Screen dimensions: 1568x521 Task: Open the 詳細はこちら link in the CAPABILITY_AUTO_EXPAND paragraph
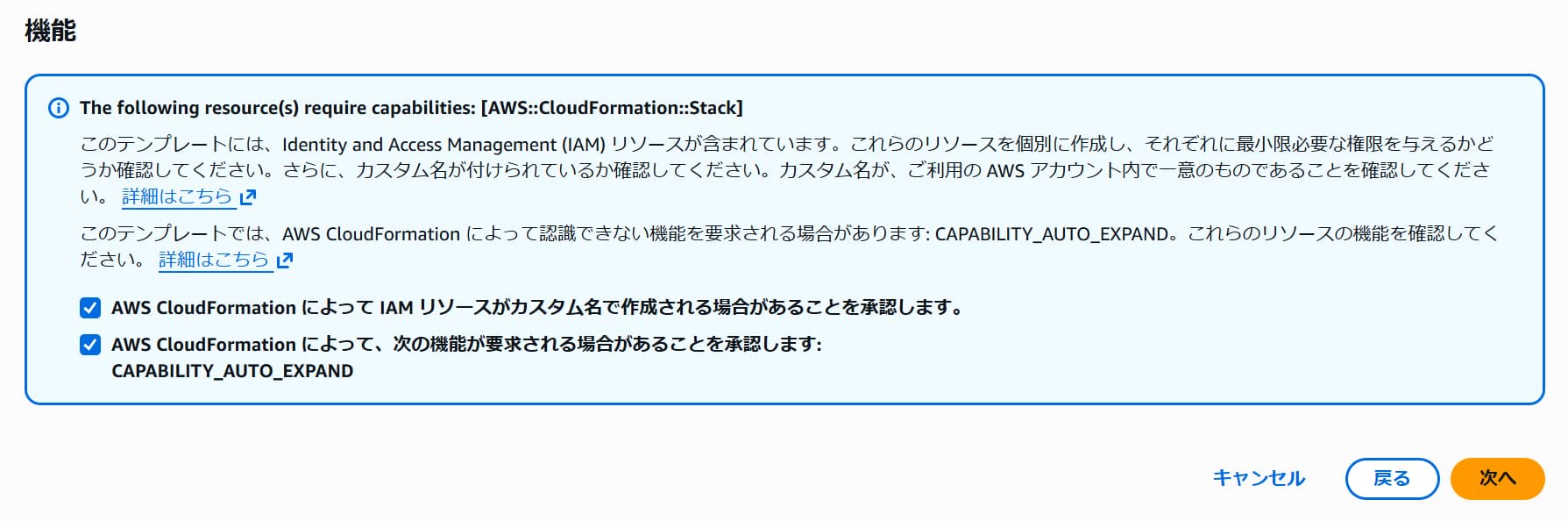214,260
